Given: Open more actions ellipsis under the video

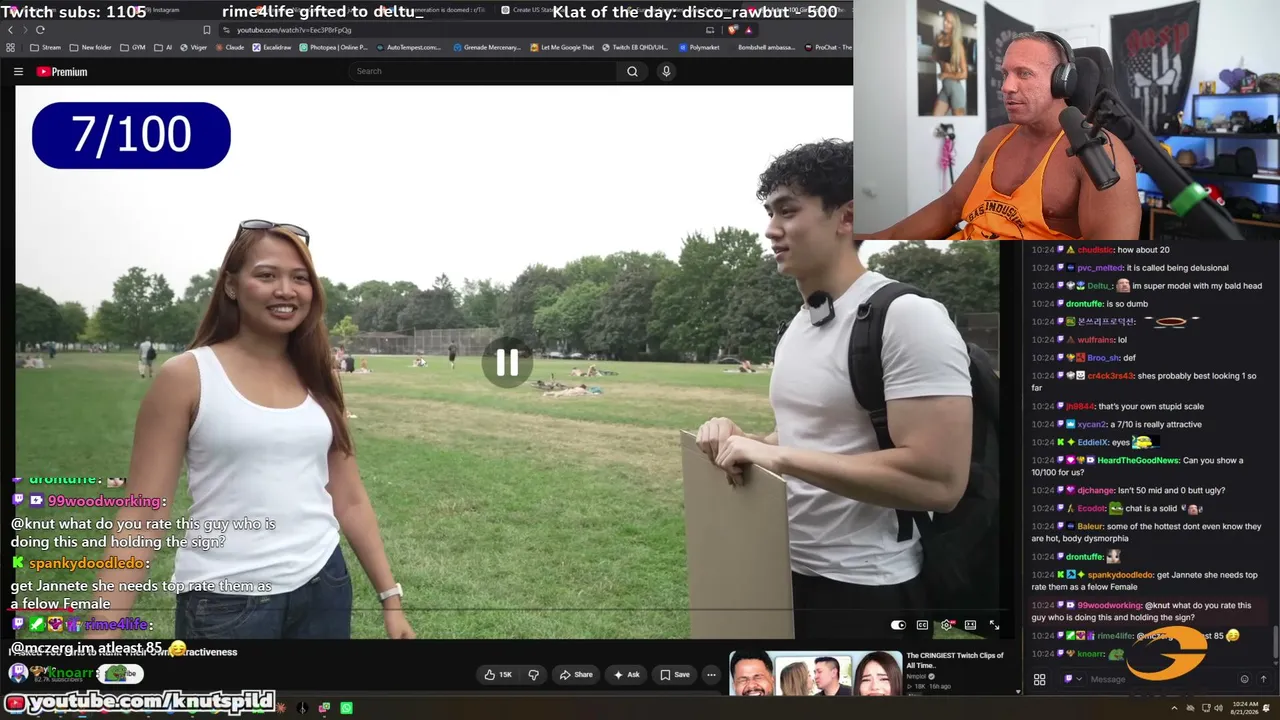Looking at the screenshot, I should pos(711,675).
